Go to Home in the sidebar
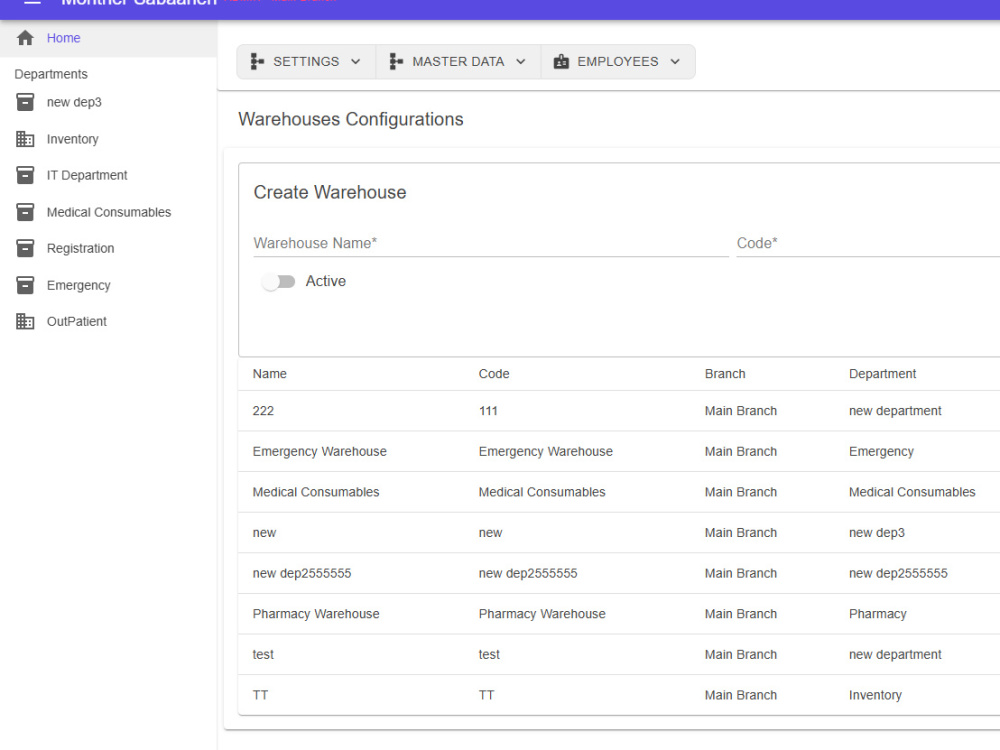 tap(108, 38)
